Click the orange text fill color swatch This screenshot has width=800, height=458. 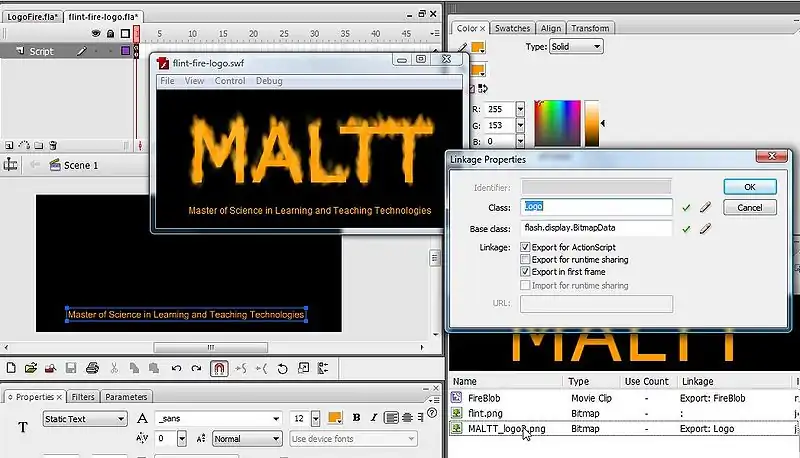[335, 418]
